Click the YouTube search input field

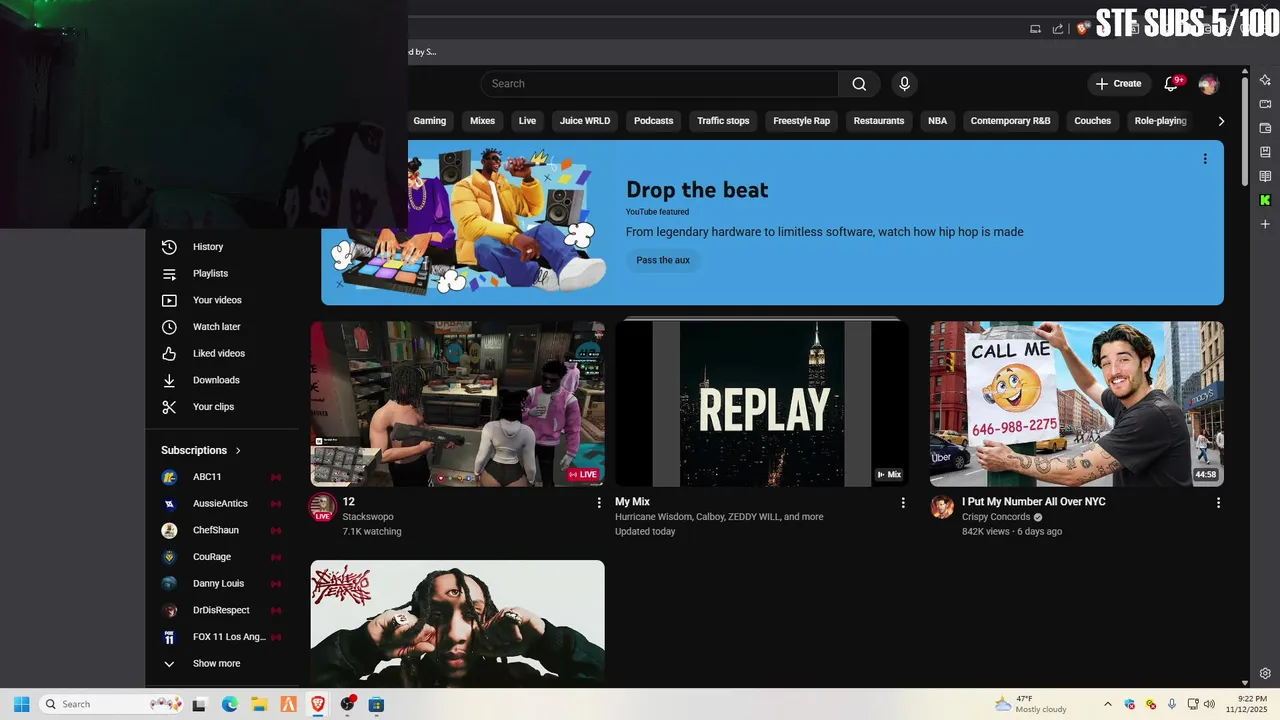click(x=659, y=84)
